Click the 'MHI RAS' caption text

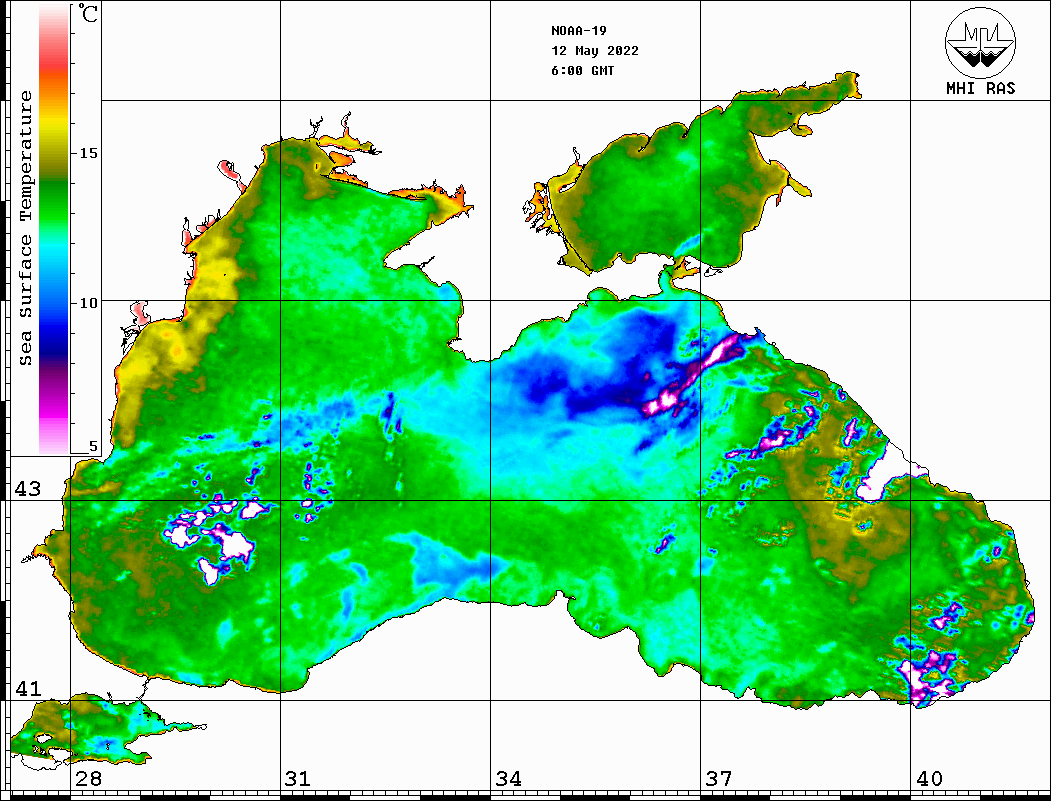[x=980, y=88]
